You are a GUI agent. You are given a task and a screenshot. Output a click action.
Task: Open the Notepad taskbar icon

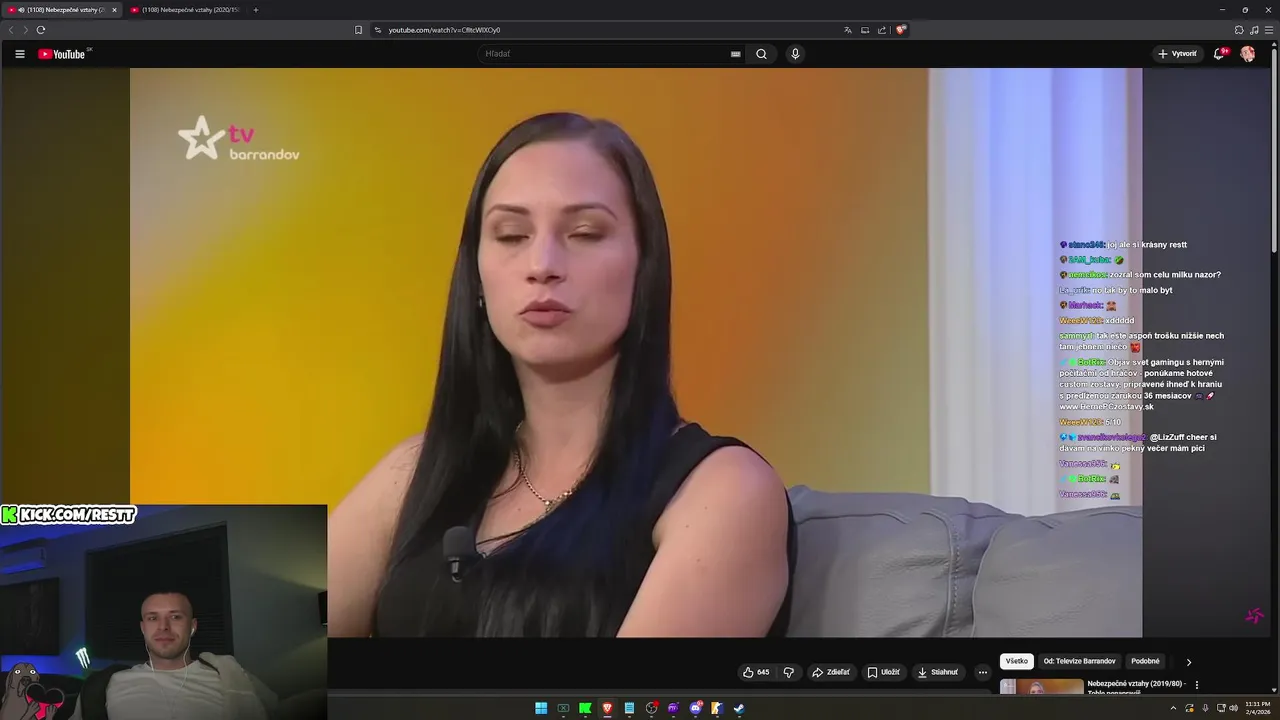[629, 708]
